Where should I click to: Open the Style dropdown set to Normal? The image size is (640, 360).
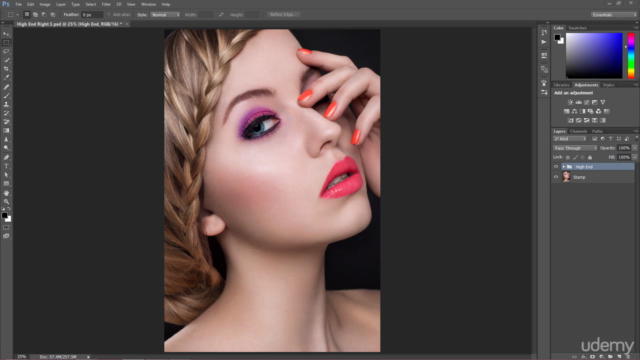pyautogui.click(x=165, y=15)
